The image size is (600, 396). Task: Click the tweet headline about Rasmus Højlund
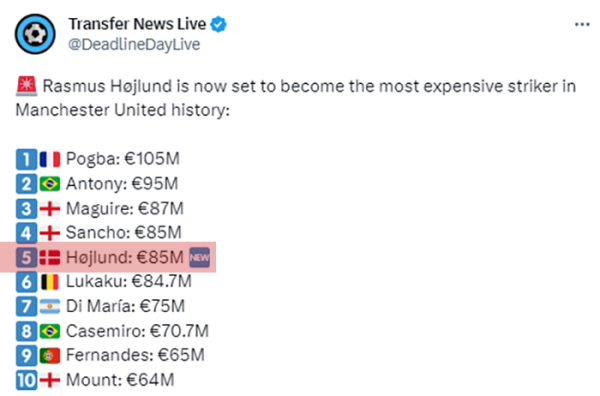coord(296,98)
